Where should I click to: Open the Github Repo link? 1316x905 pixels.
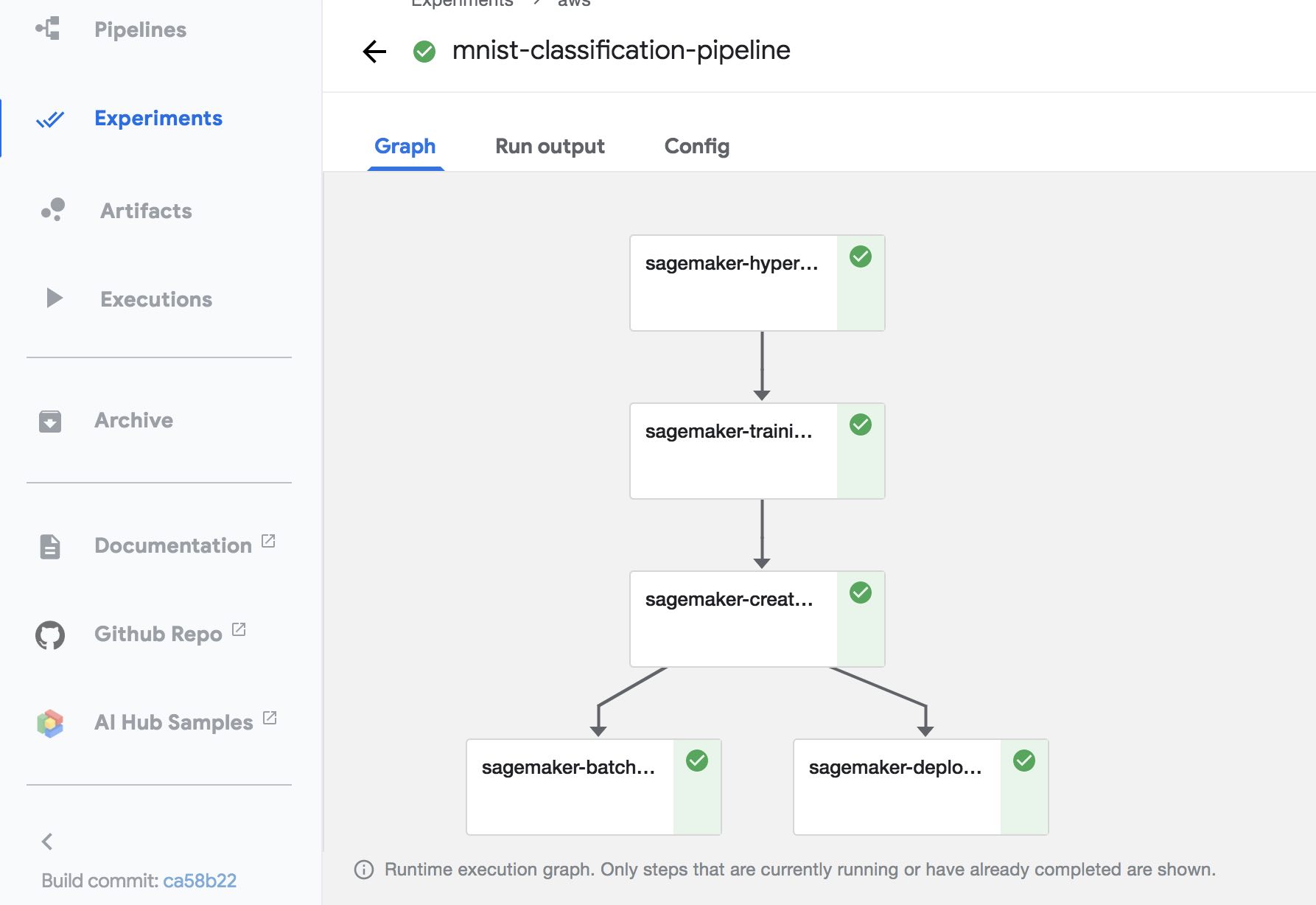pos(158,634)
